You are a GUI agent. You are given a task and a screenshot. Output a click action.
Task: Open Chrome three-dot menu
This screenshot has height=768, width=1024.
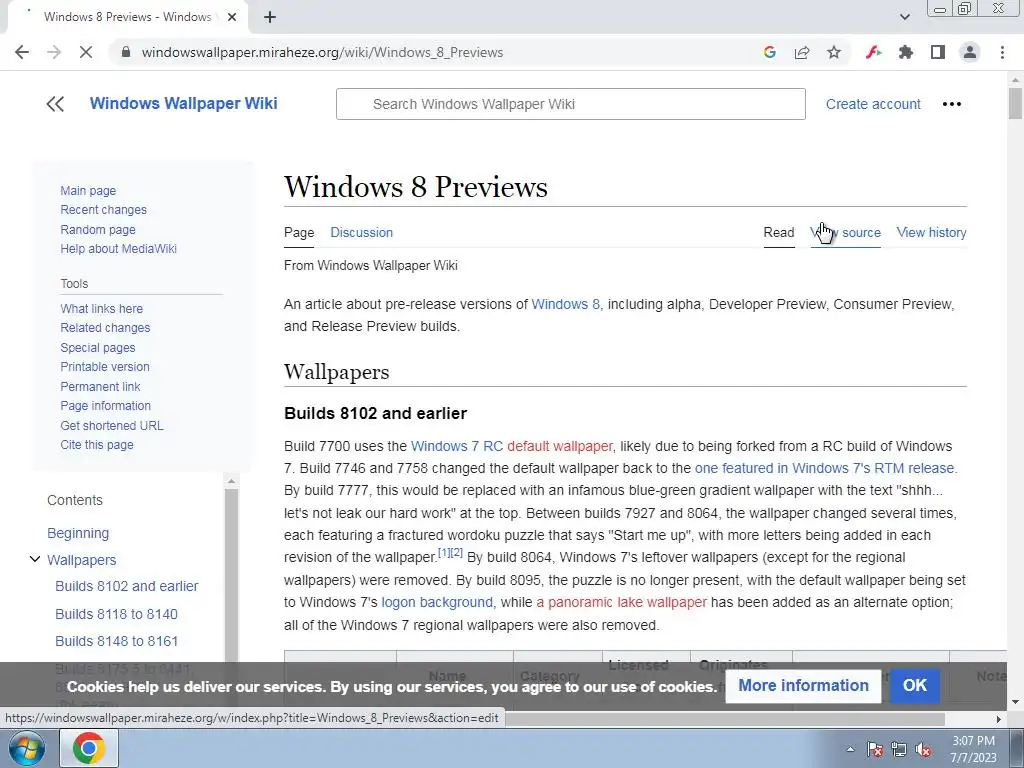(x=1002, y=52)
